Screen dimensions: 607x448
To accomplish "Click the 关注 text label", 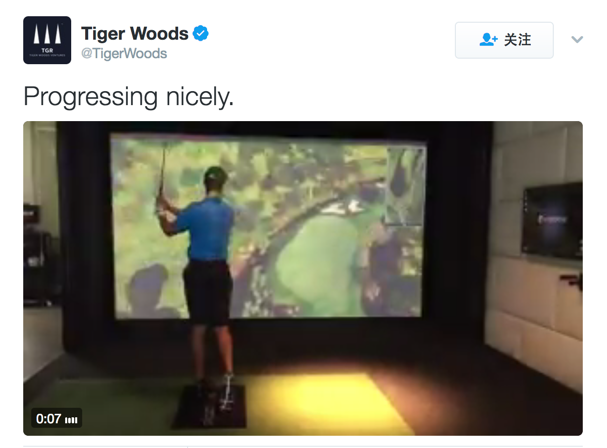I will point(518,40).
